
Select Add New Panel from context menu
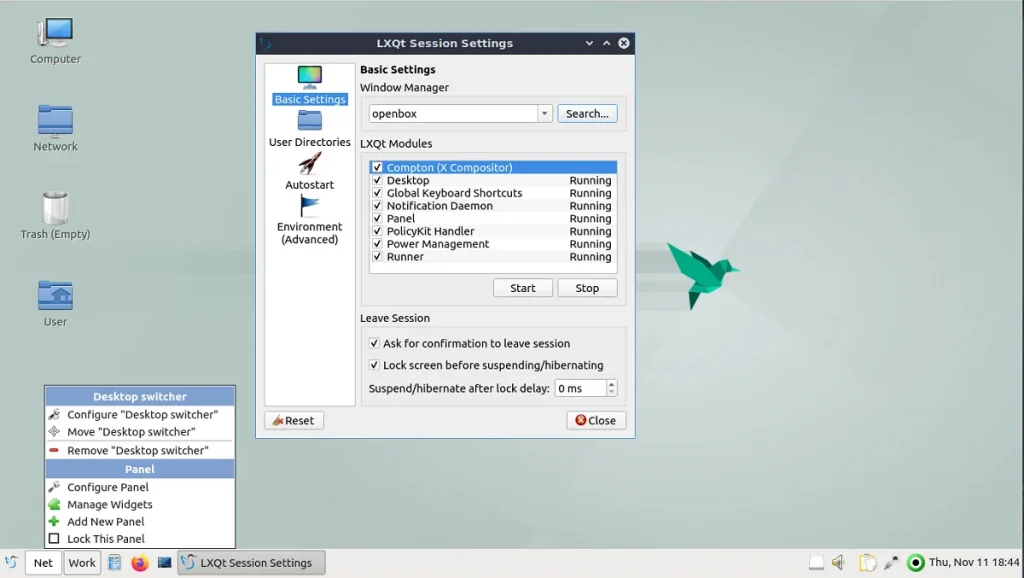point(140,521)
